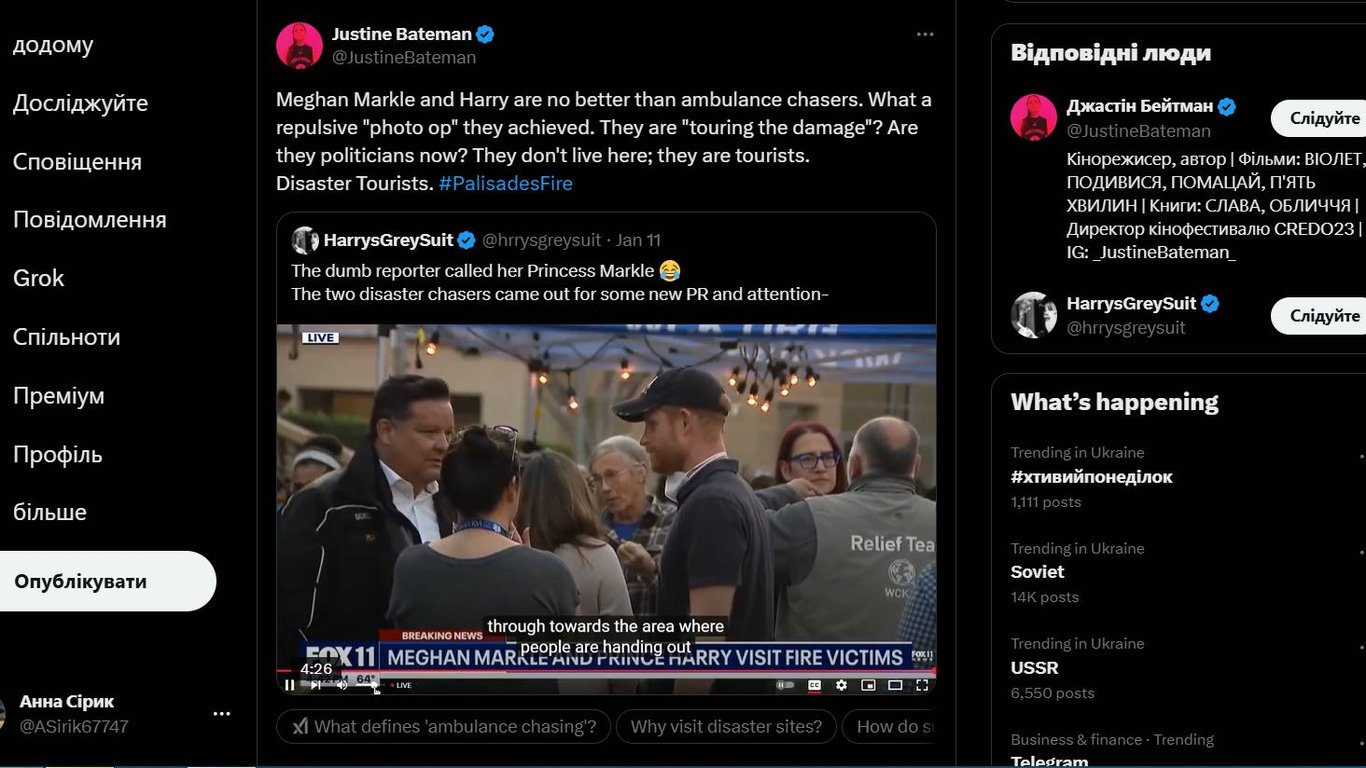The width and height of the screenshot is (1366, 768).
Task: Enable theater mode on video
Action: pyautogui.click(x=895, y=685)
